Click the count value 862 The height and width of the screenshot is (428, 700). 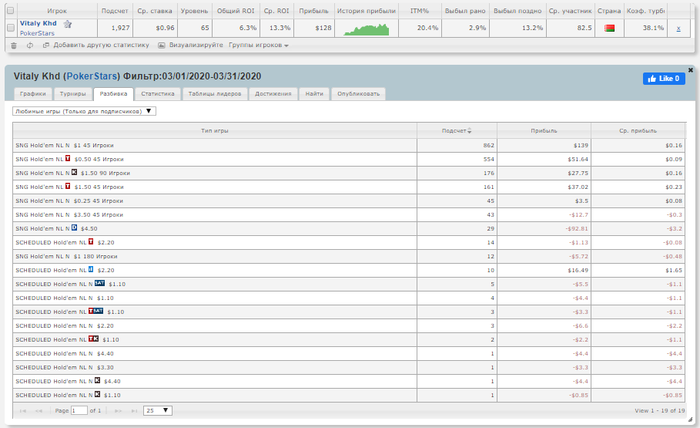pyautogui.click(x=488, y=145)
